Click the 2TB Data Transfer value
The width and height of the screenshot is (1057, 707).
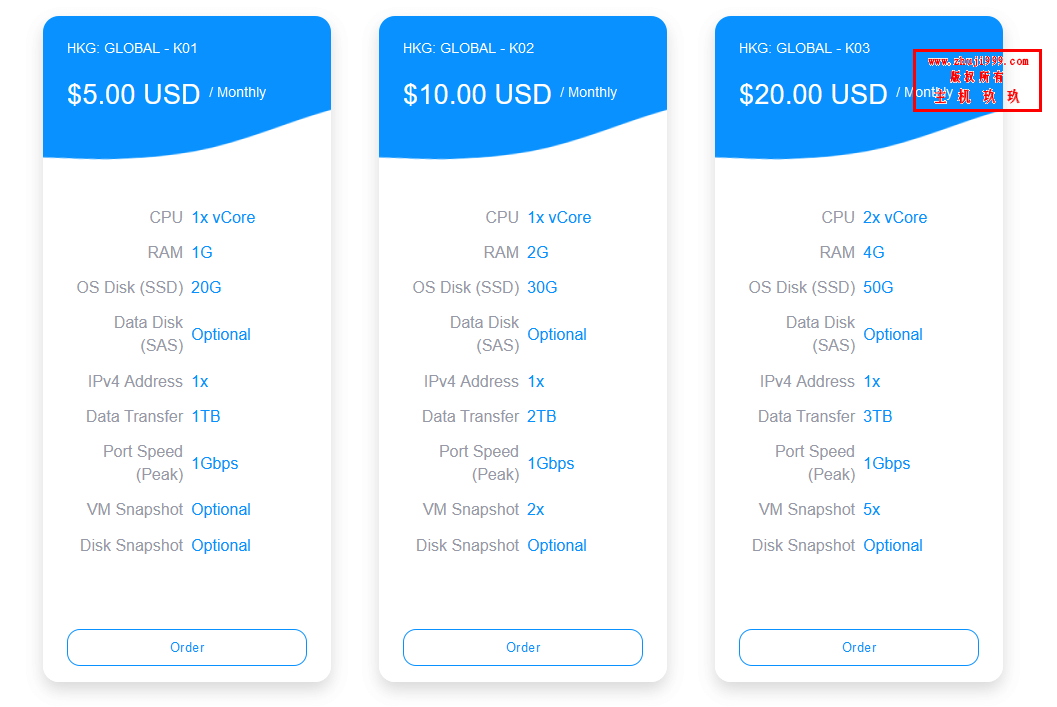(541, 417)
